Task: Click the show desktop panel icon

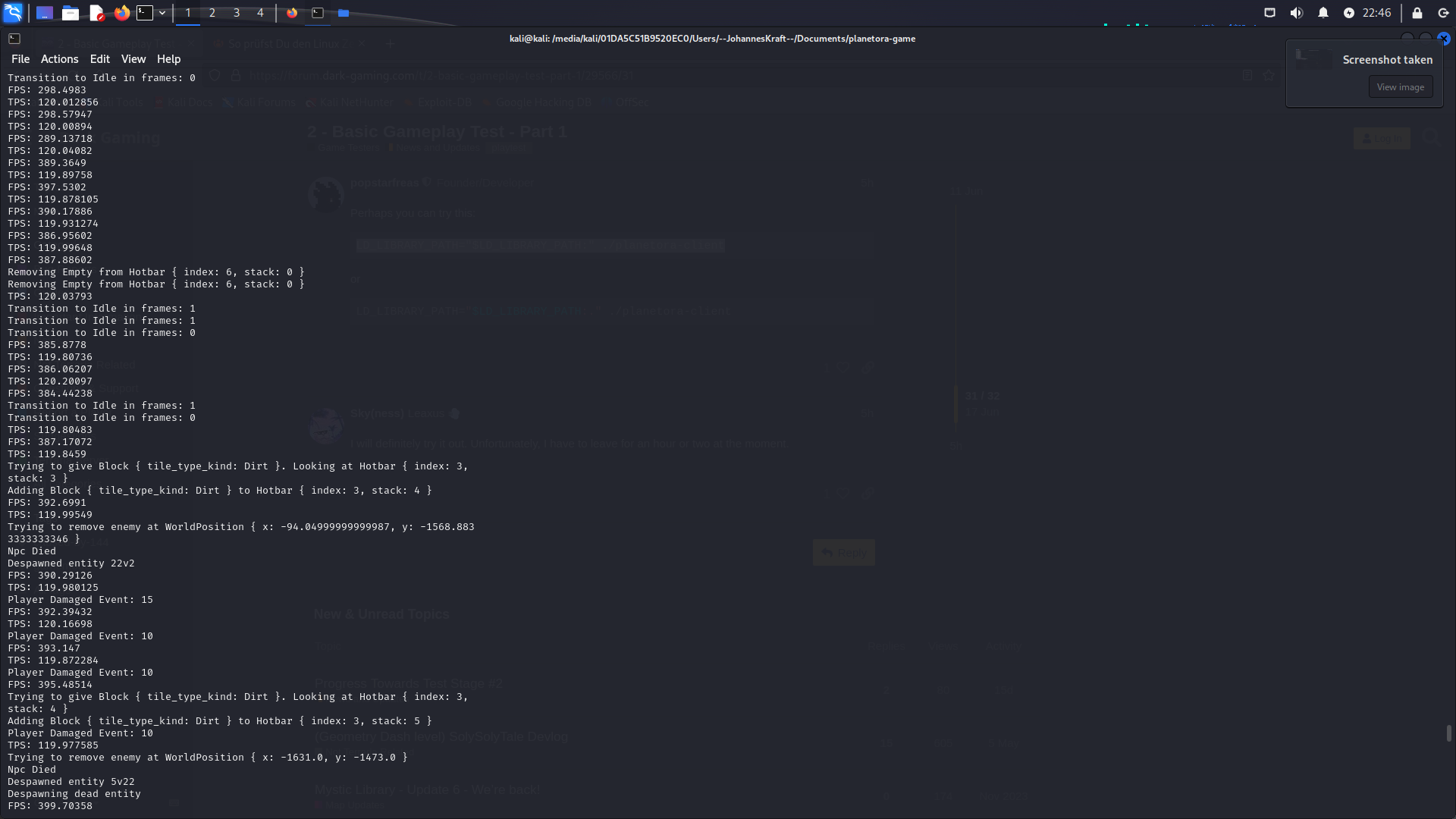Action: pos(45,13)
